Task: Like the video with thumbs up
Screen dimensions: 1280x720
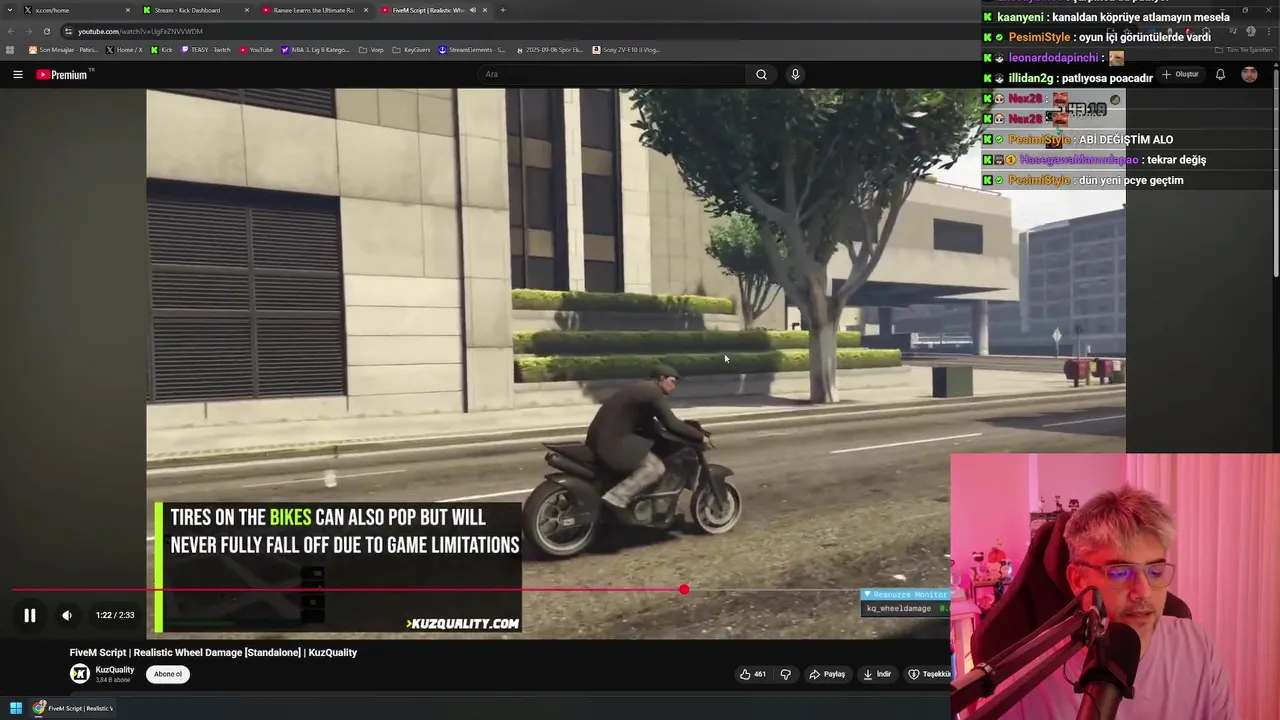Action: click(x=753, y=674)
